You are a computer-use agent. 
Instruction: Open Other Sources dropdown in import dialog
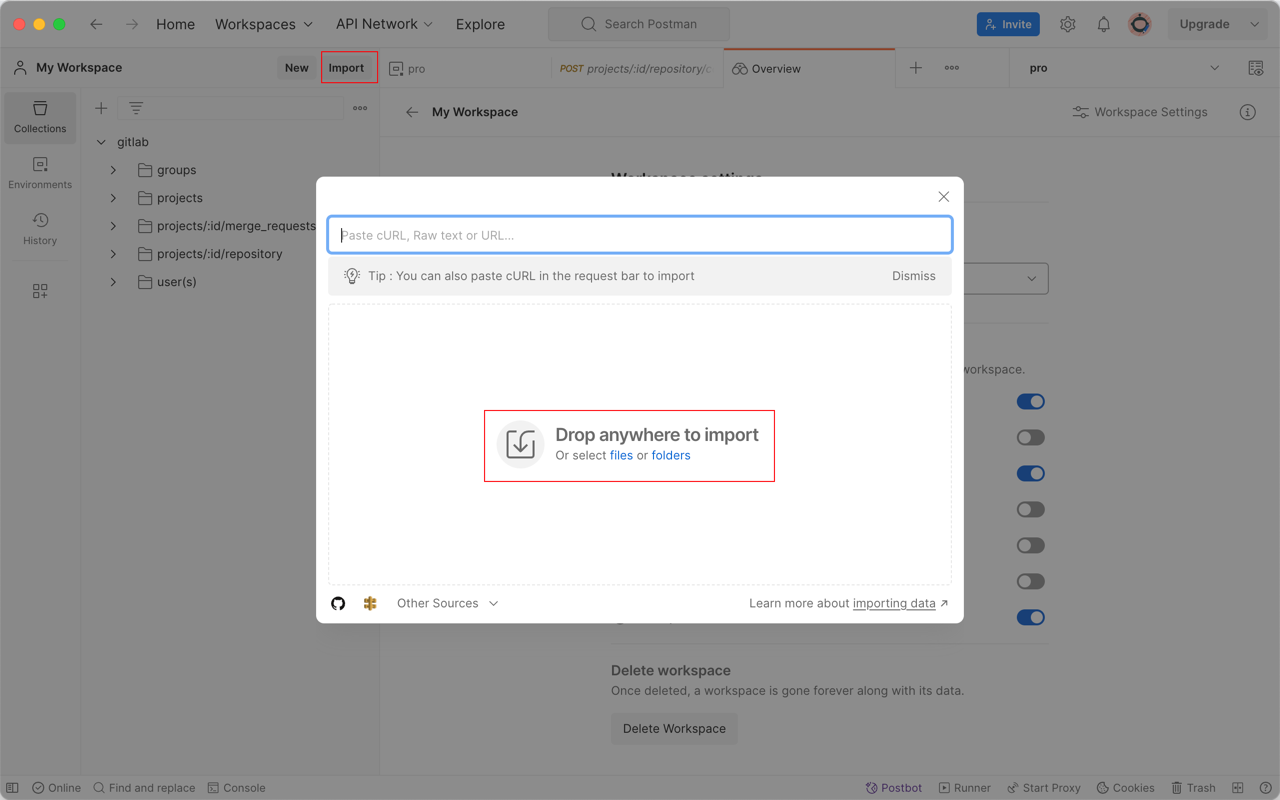447,603
